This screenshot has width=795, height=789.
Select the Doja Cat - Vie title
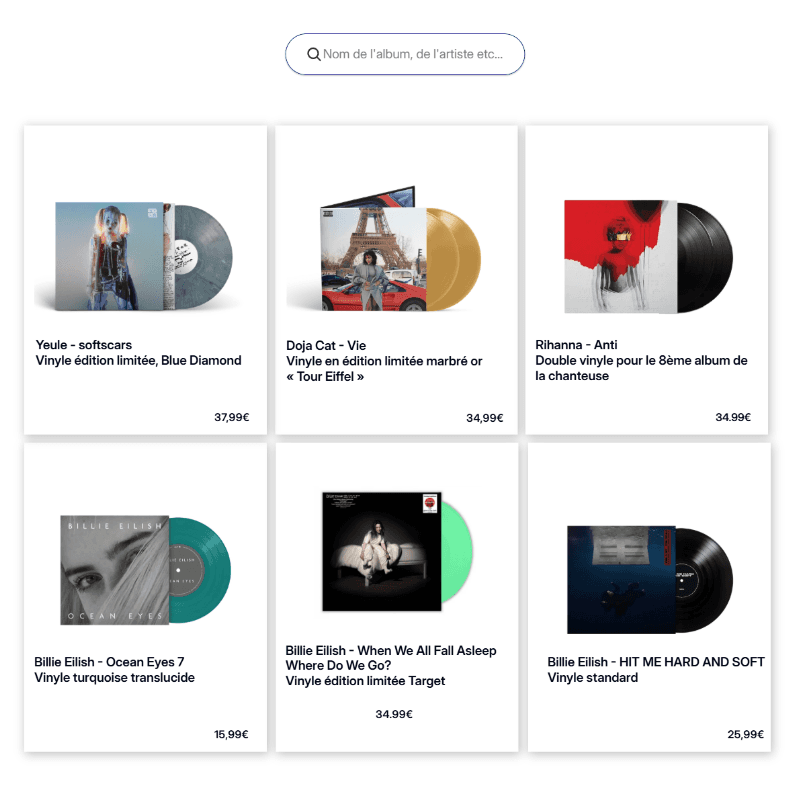click(326, 345)
